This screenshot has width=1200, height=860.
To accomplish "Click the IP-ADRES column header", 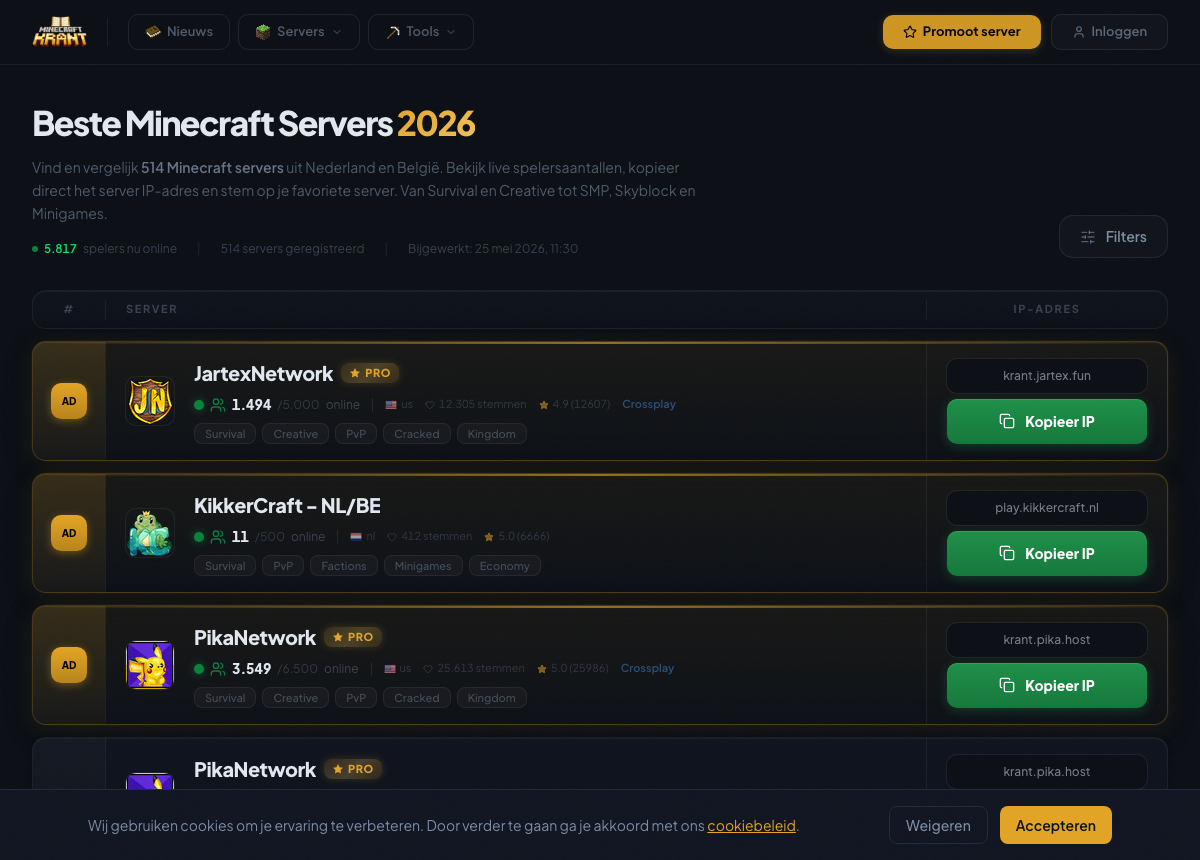I will (x=1046, y=309).
